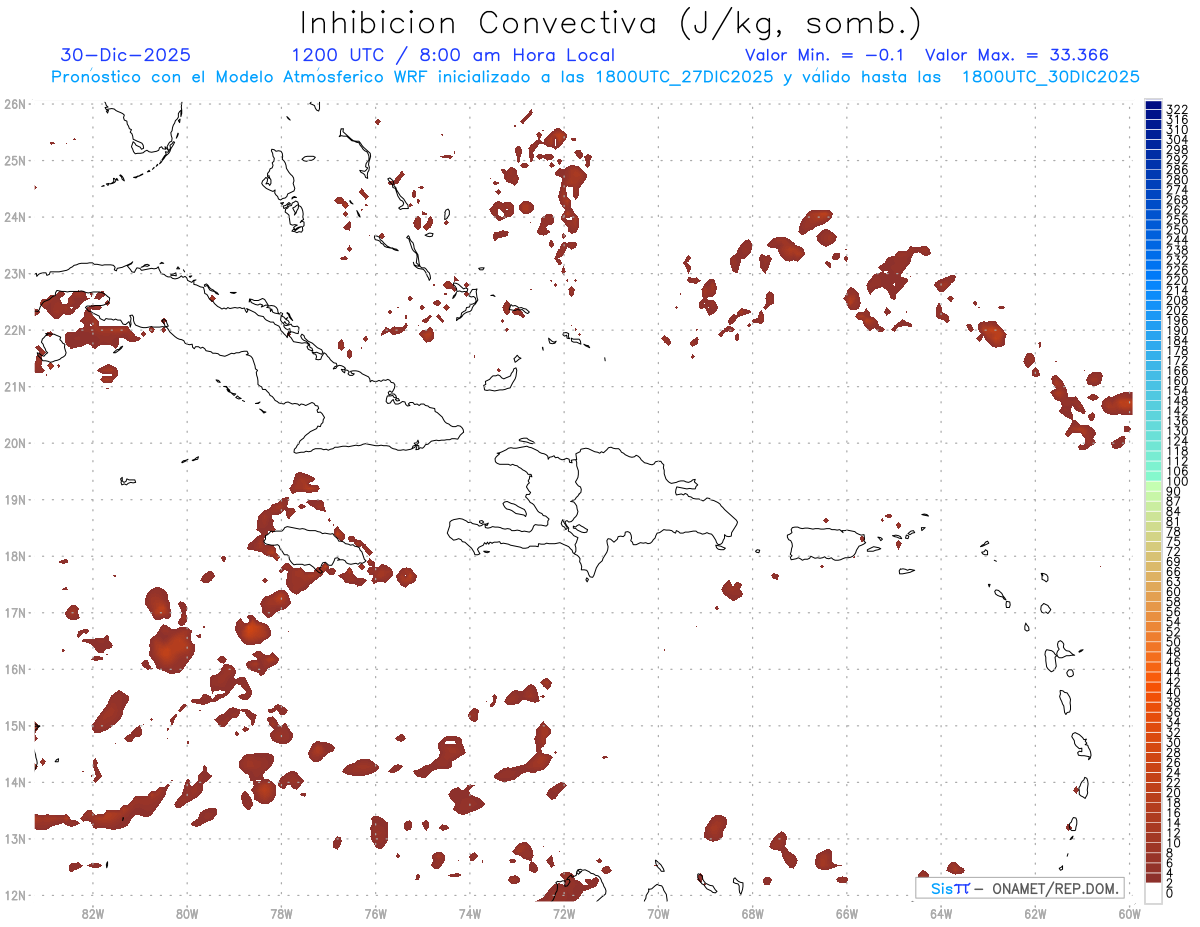The image size is (1200, 927).
Task: Click the 64W longitude label
Action: [x=941, y=913]
